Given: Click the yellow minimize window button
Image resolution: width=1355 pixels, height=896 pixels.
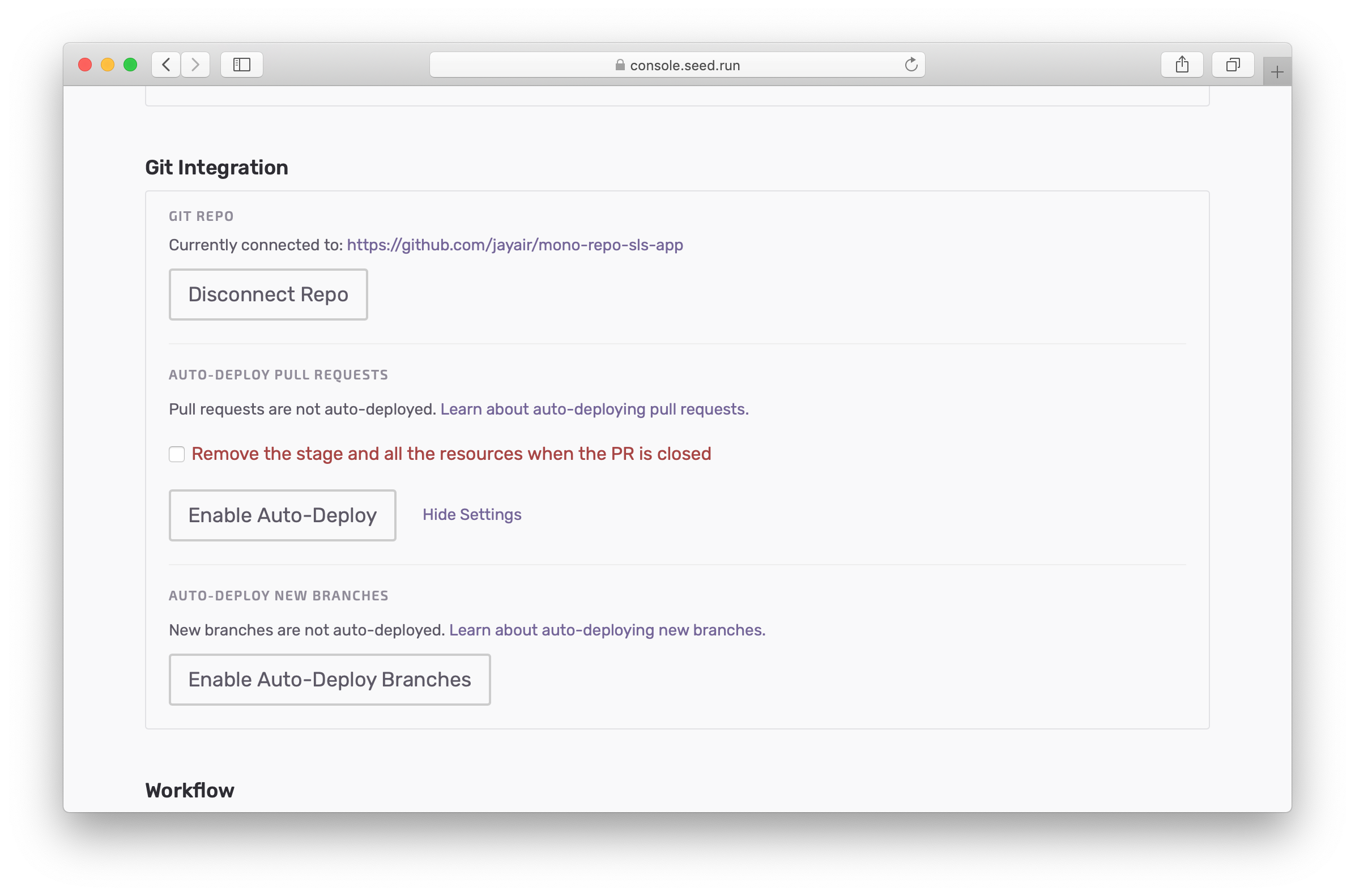Looking at the screenshot, I should pos(108,65).
